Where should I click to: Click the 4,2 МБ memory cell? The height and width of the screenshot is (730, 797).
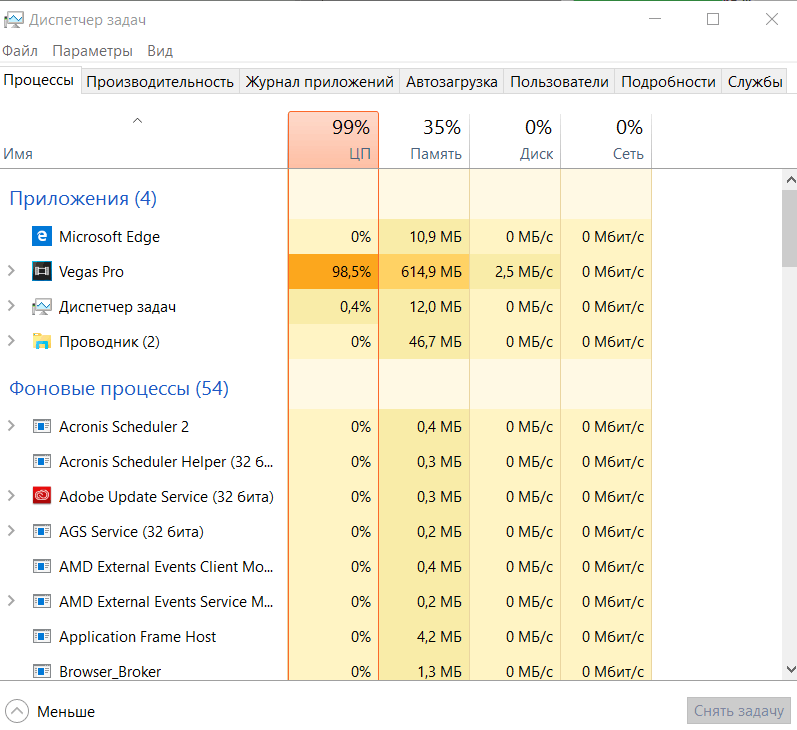click(424, 636)
